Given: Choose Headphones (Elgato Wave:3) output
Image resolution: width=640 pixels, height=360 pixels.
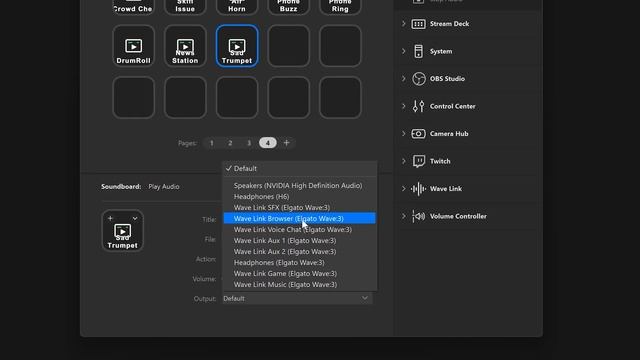Looking at the screenshot, I should coord(300,263).
